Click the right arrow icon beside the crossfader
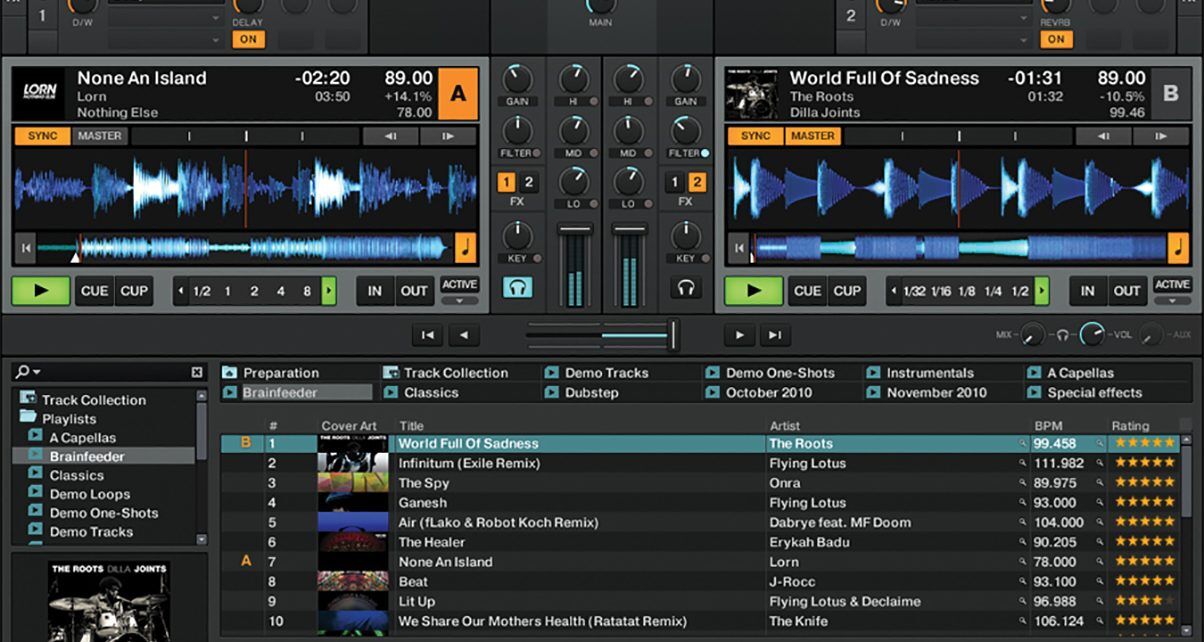The height and width of the screenshot is (642, 1204). click(739, 335)
